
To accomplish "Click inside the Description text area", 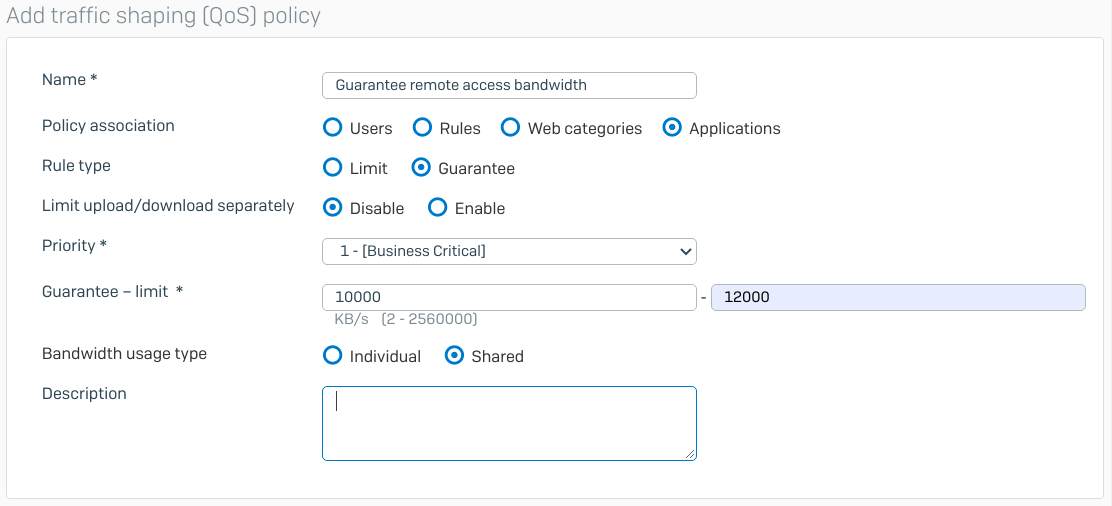I will pyautogui.click(x=508, y=423).
